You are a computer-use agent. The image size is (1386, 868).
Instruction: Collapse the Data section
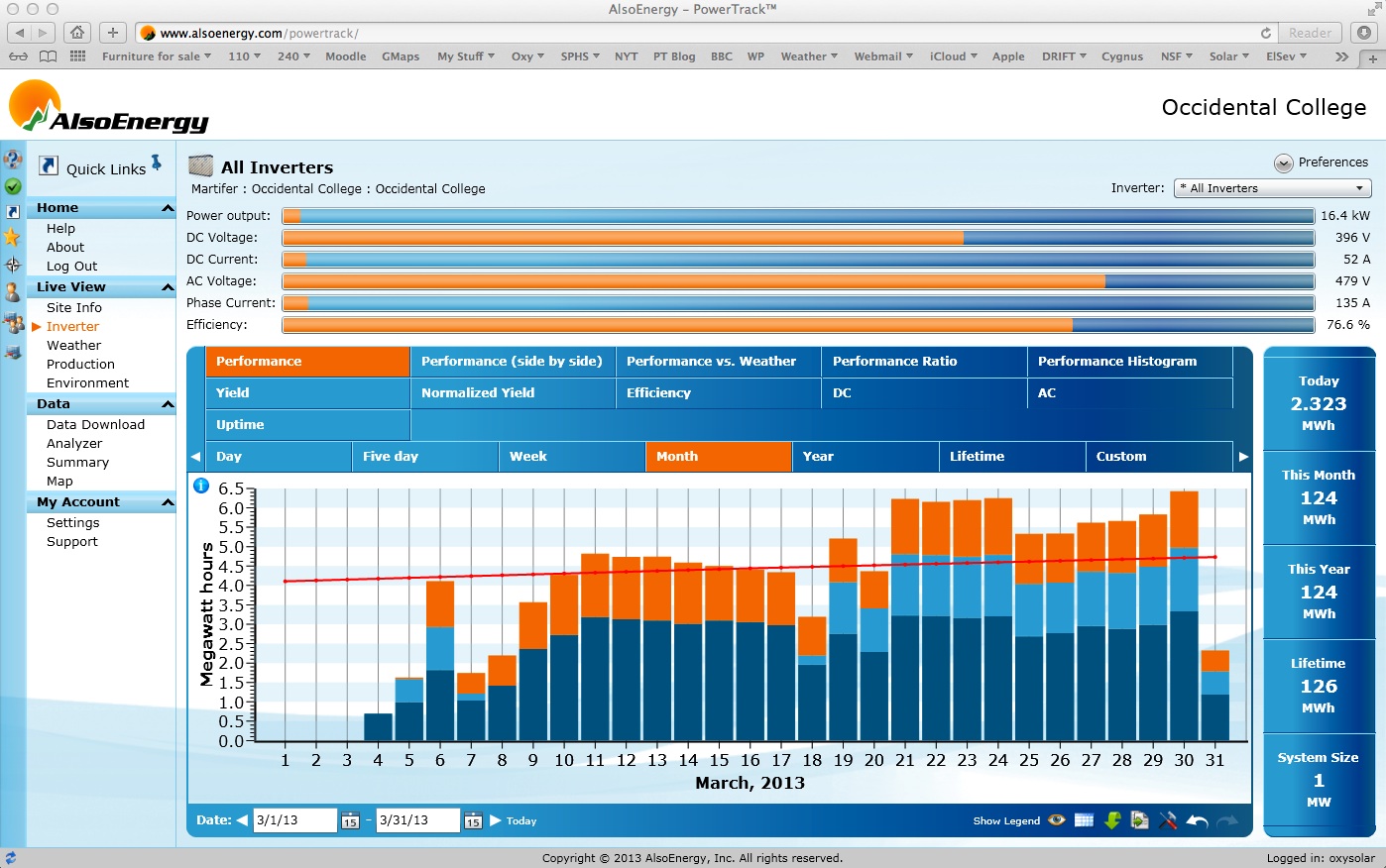pos(168,404)
